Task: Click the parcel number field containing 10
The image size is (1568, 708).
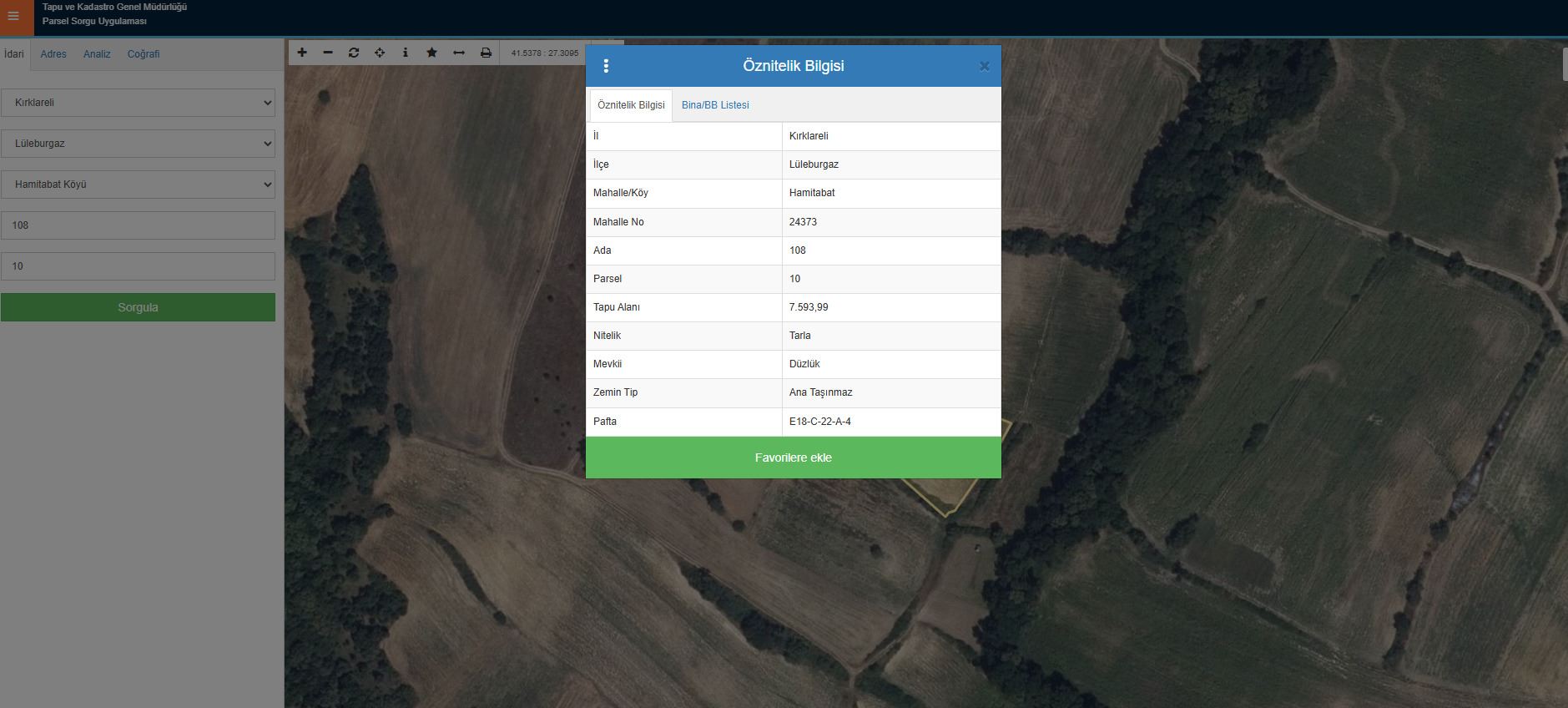Action: [x=138, y=266]
